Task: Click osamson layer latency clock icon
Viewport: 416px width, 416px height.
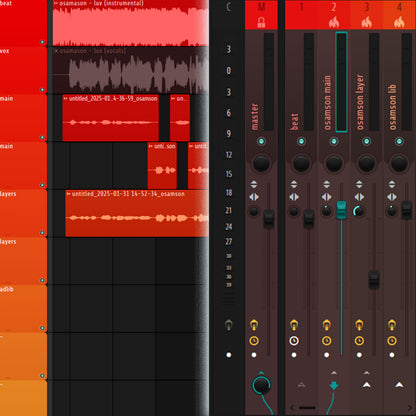Action: pos(359,341)
